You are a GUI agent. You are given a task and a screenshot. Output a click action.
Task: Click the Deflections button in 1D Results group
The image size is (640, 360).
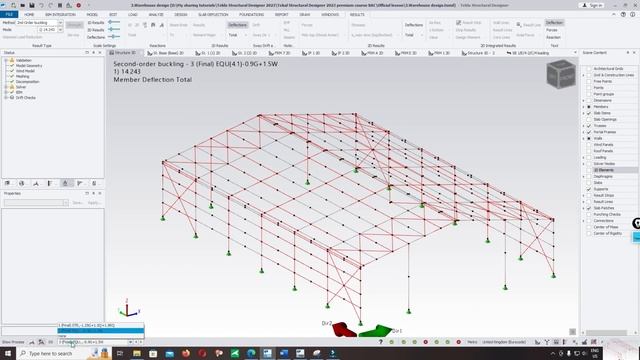click(238, 25)
